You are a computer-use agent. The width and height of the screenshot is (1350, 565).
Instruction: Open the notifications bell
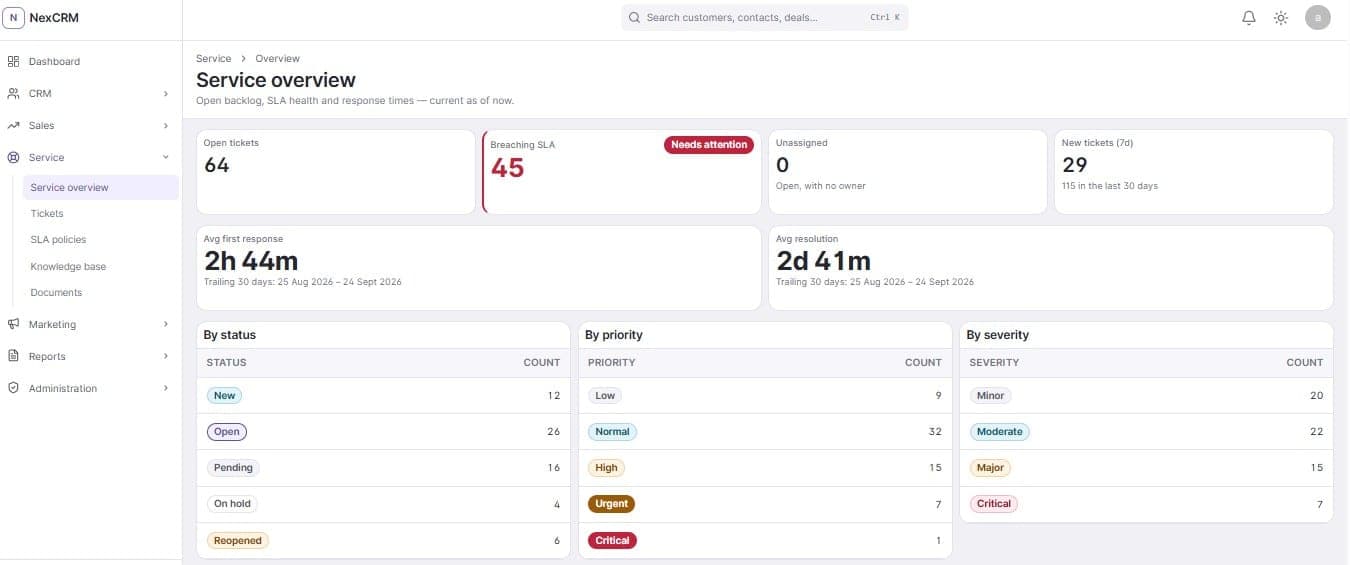(x=1249, y=18)
